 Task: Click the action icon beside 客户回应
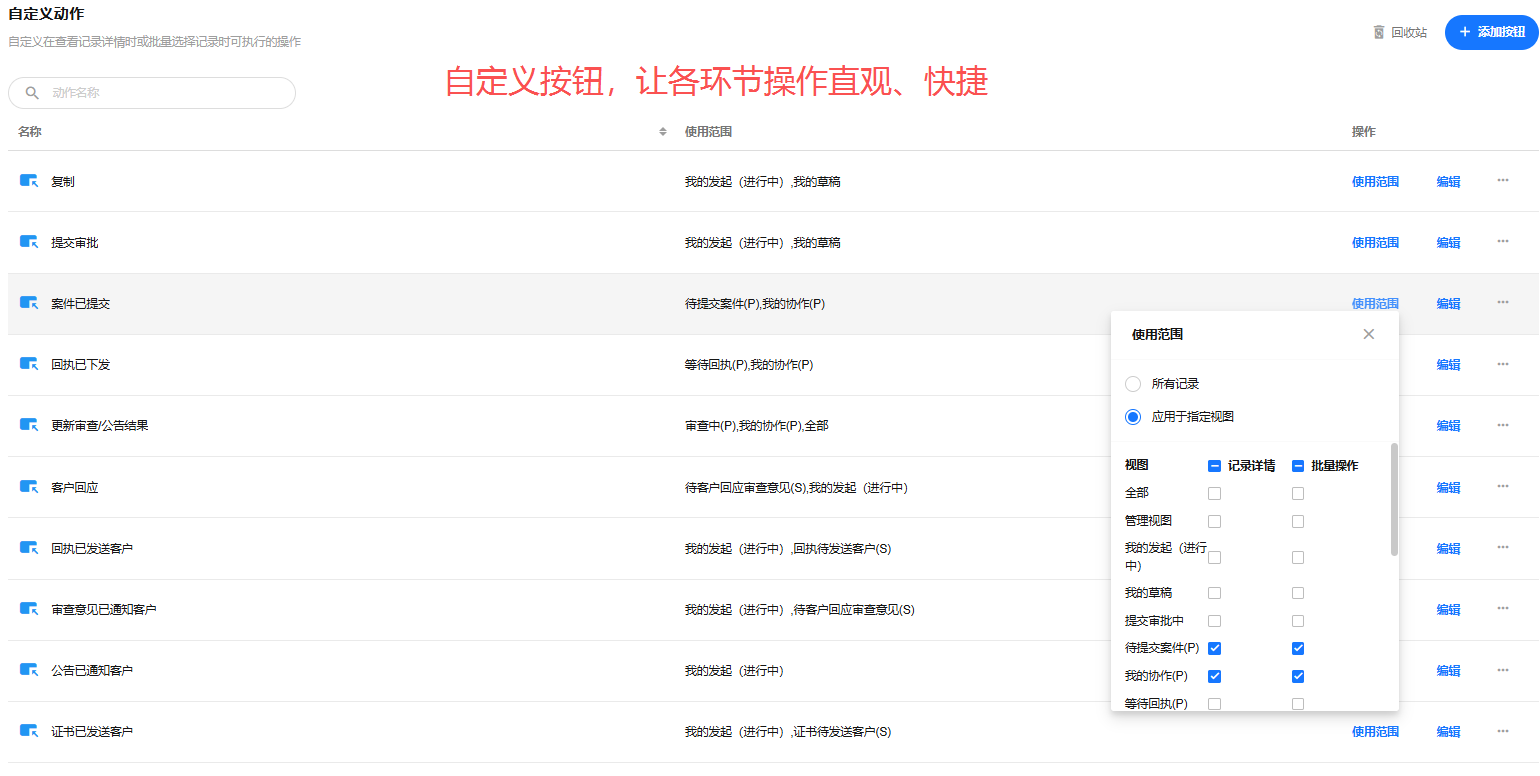click(x=29, y=487)
